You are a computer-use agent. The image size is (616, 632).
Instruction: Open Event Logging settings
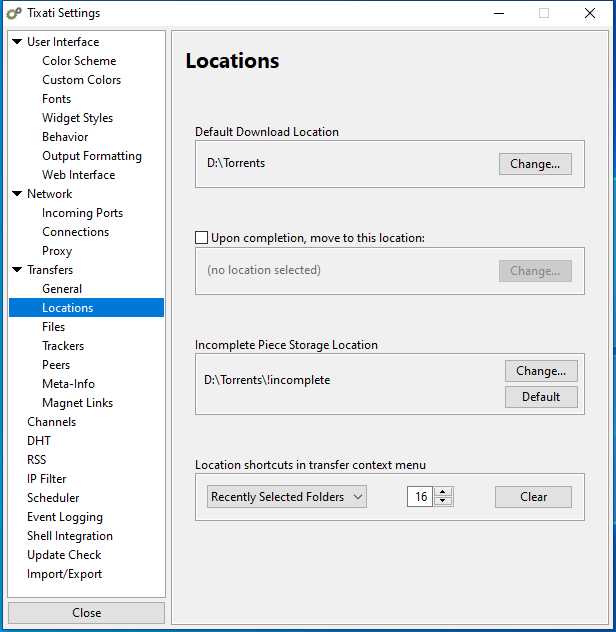pos(65,517)
